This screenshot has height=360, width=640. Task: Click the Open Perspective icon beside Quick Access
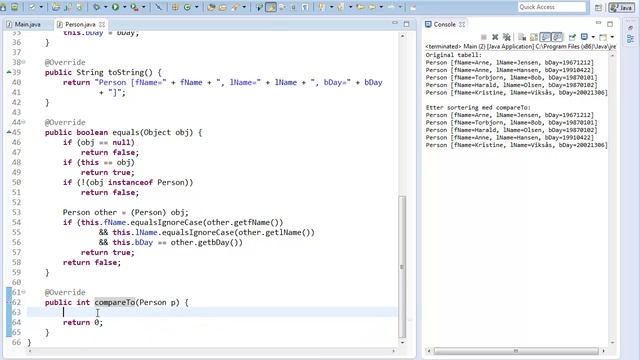pyautogui.click(x=598, y=7)
